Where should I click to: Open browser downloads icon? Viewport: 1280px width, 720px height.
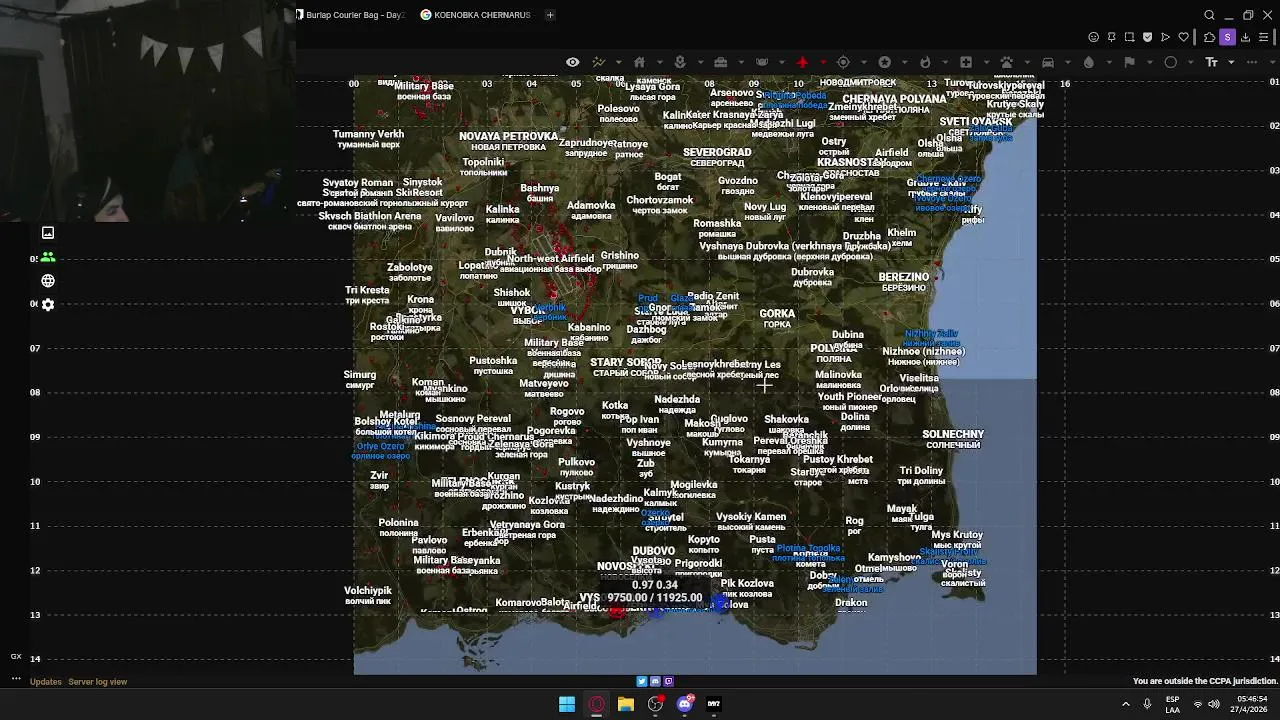pos(1245,37)
